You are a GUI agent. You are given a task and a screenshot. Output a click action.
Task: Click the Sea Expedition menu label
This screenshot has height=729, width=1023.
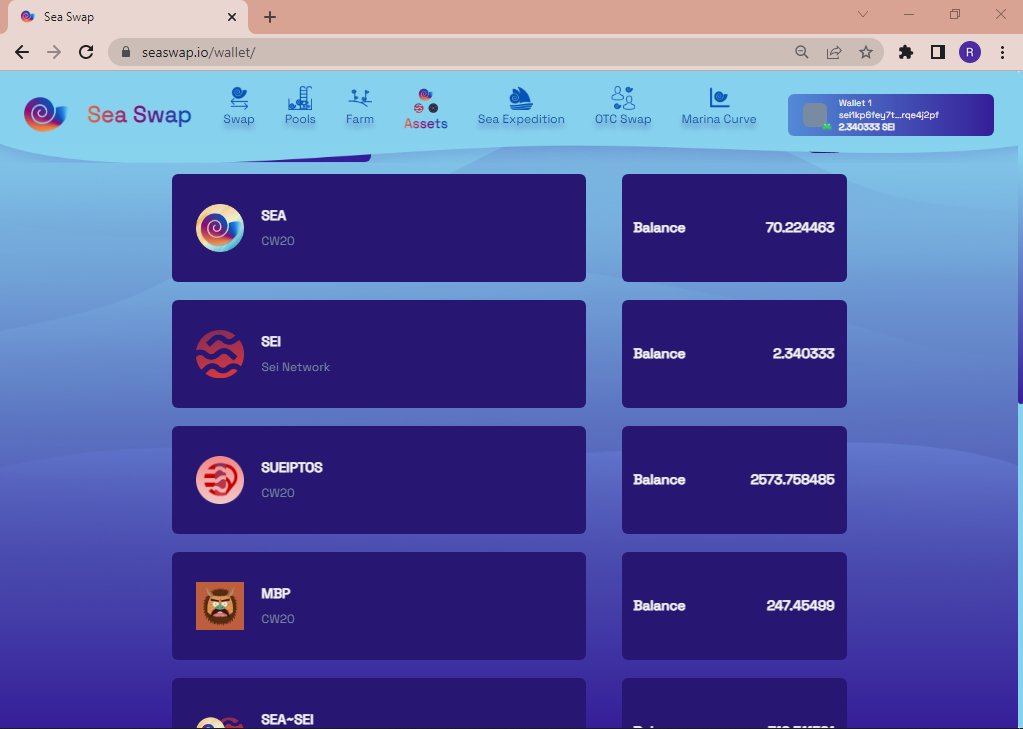click(521, 119)
